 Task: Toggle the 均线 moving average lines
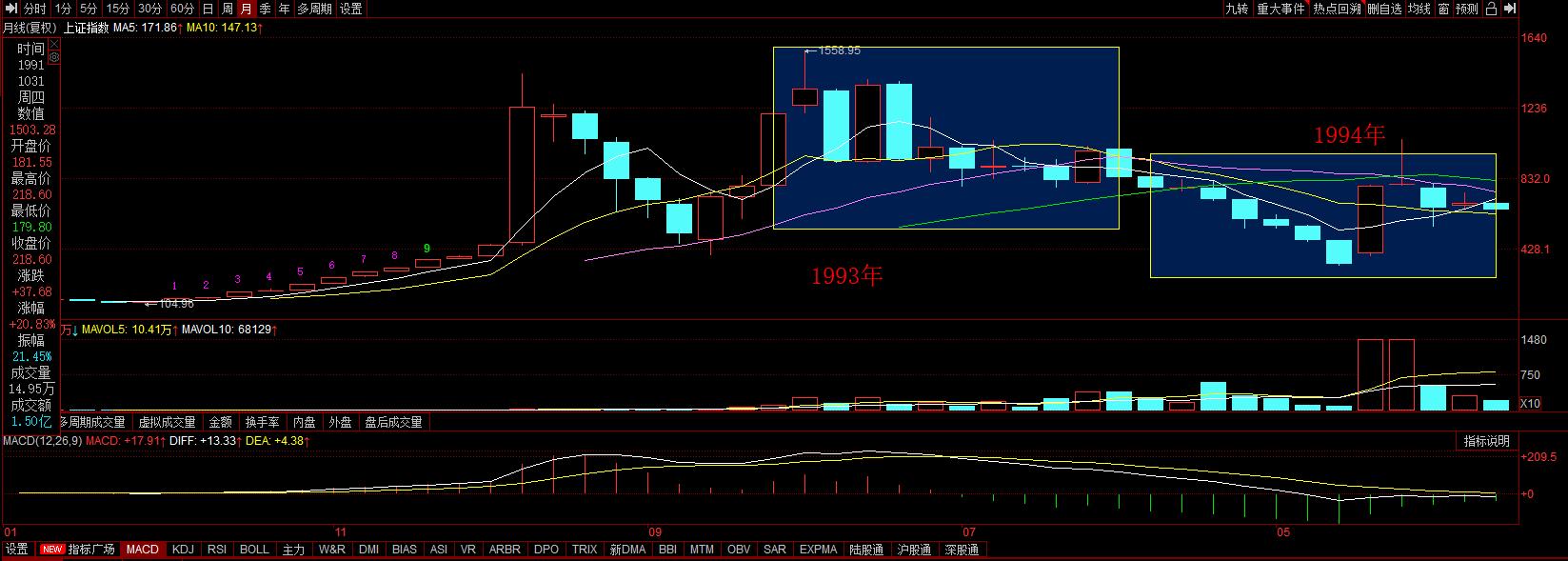(1419, 9)
